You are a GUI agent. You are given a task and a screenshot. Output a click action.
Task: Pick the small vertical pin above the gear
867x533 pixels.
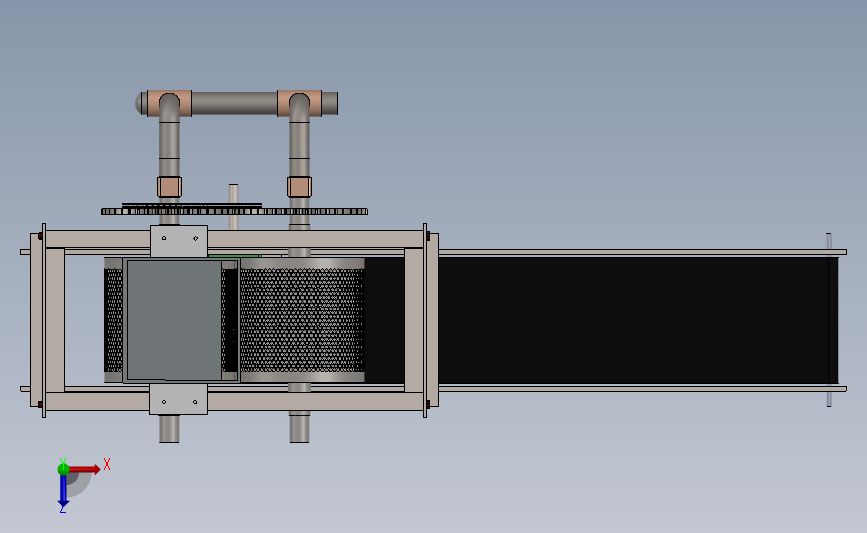[x=233, y=206]
